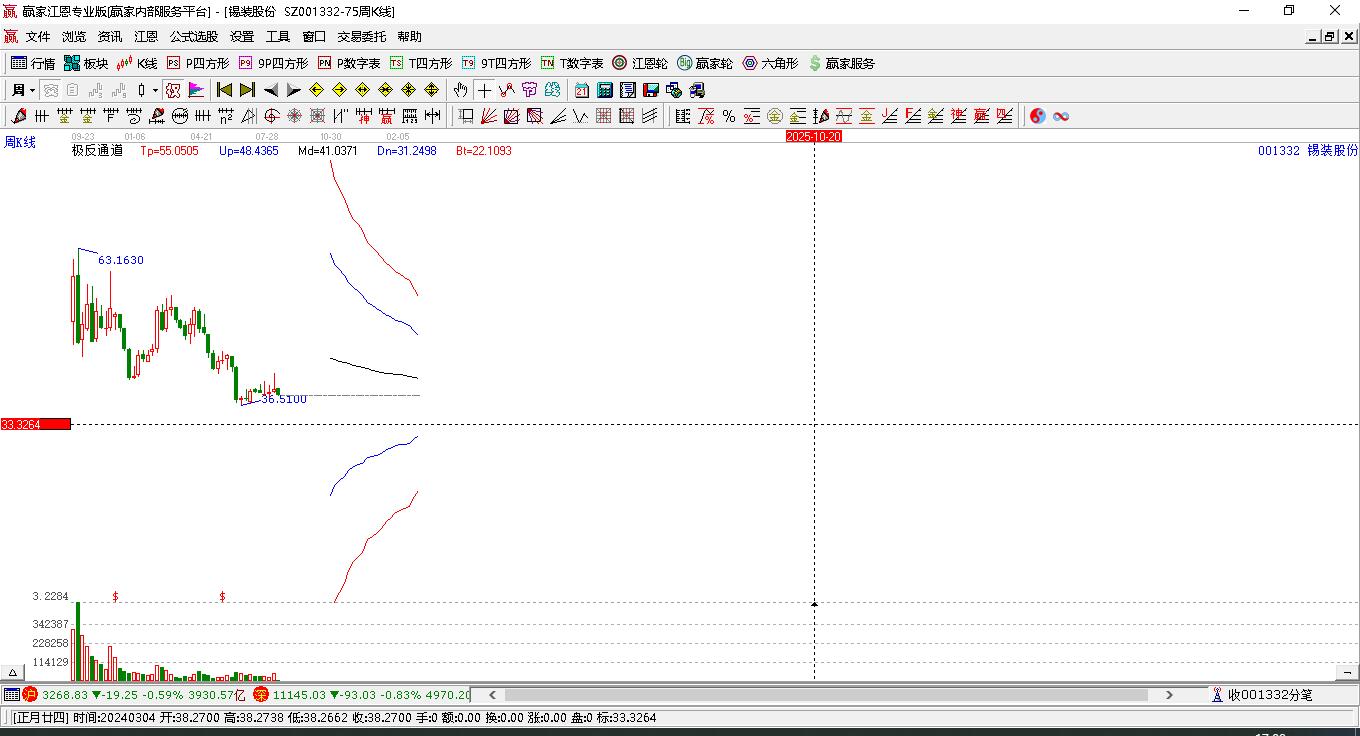Expand the panel arrow at bottom-left of chart

coord(13,673)
